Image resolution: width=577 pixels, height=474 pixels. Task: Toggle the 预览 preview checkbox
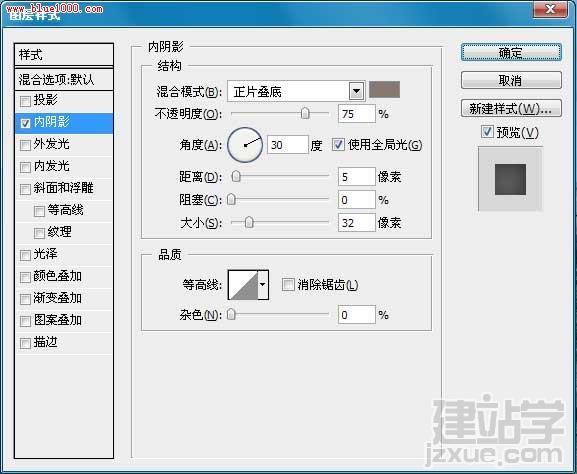[487, 132]
